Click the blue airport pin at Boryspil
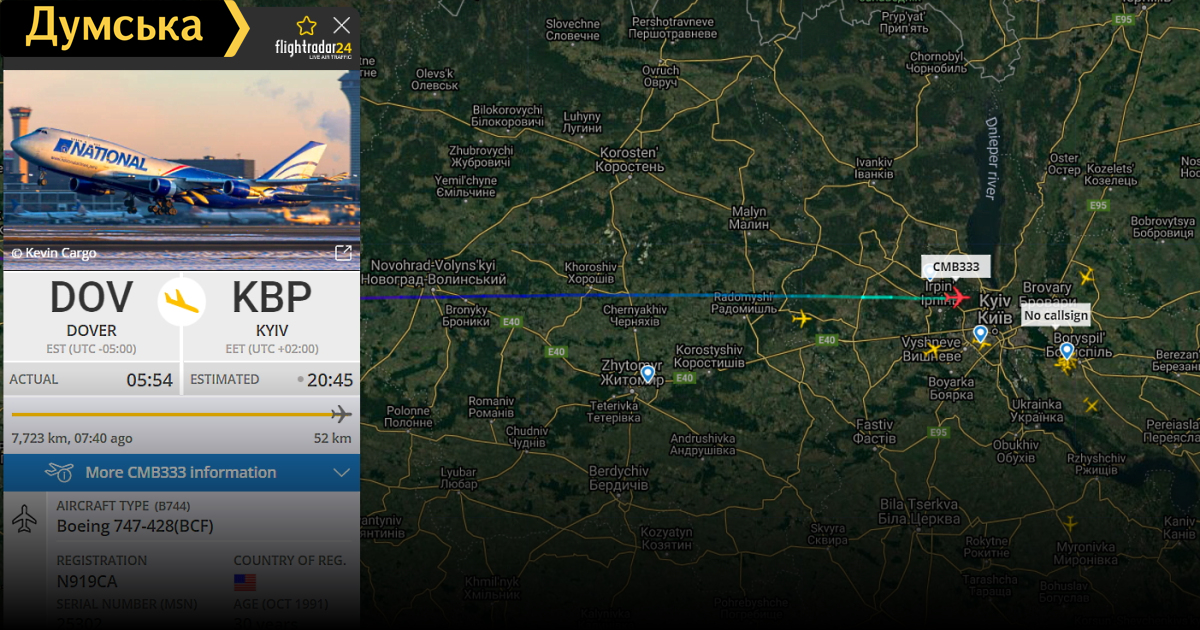This screenshot has width=1200, height=630. (1066, 350)
